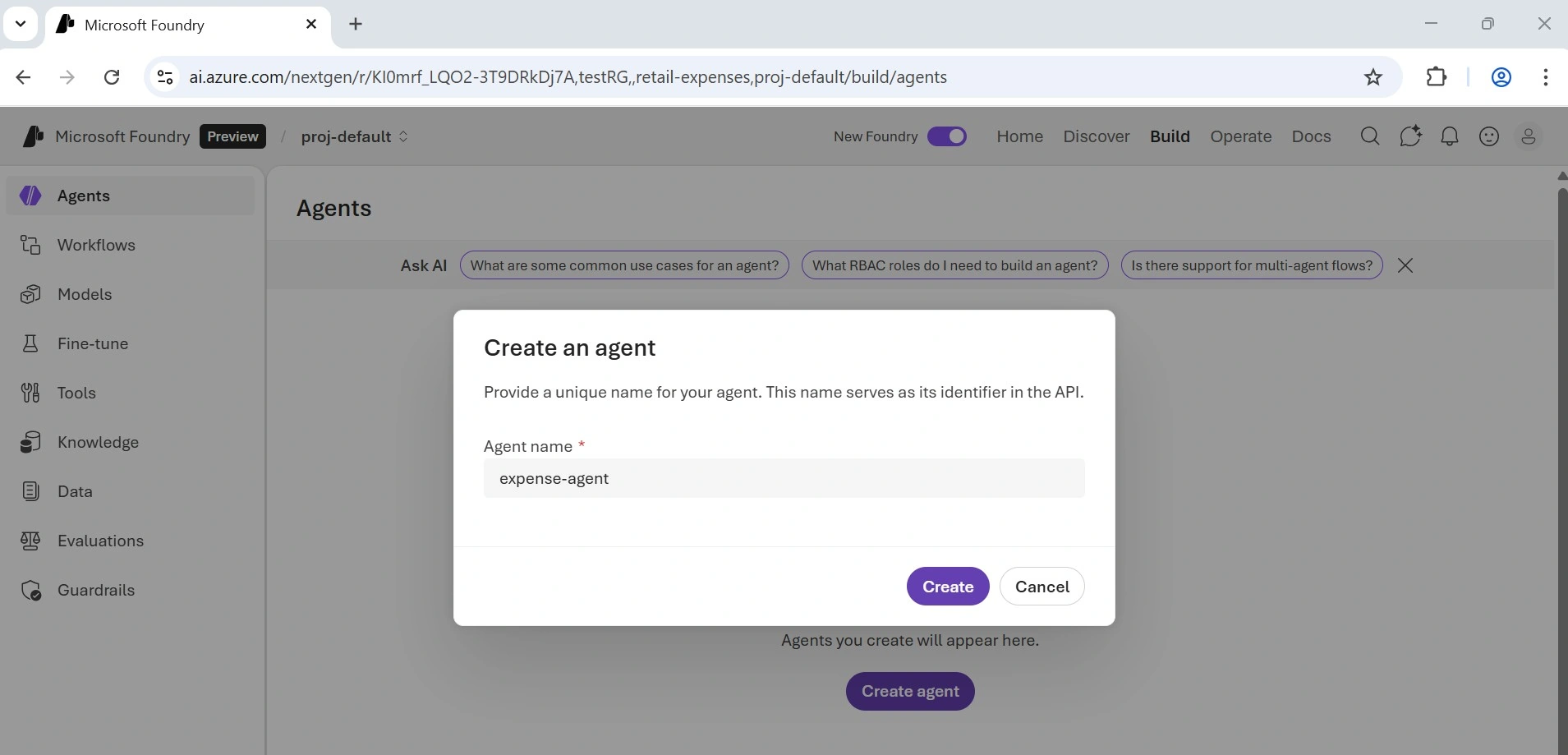Open the feedback smiley icon

[1489, 136]
